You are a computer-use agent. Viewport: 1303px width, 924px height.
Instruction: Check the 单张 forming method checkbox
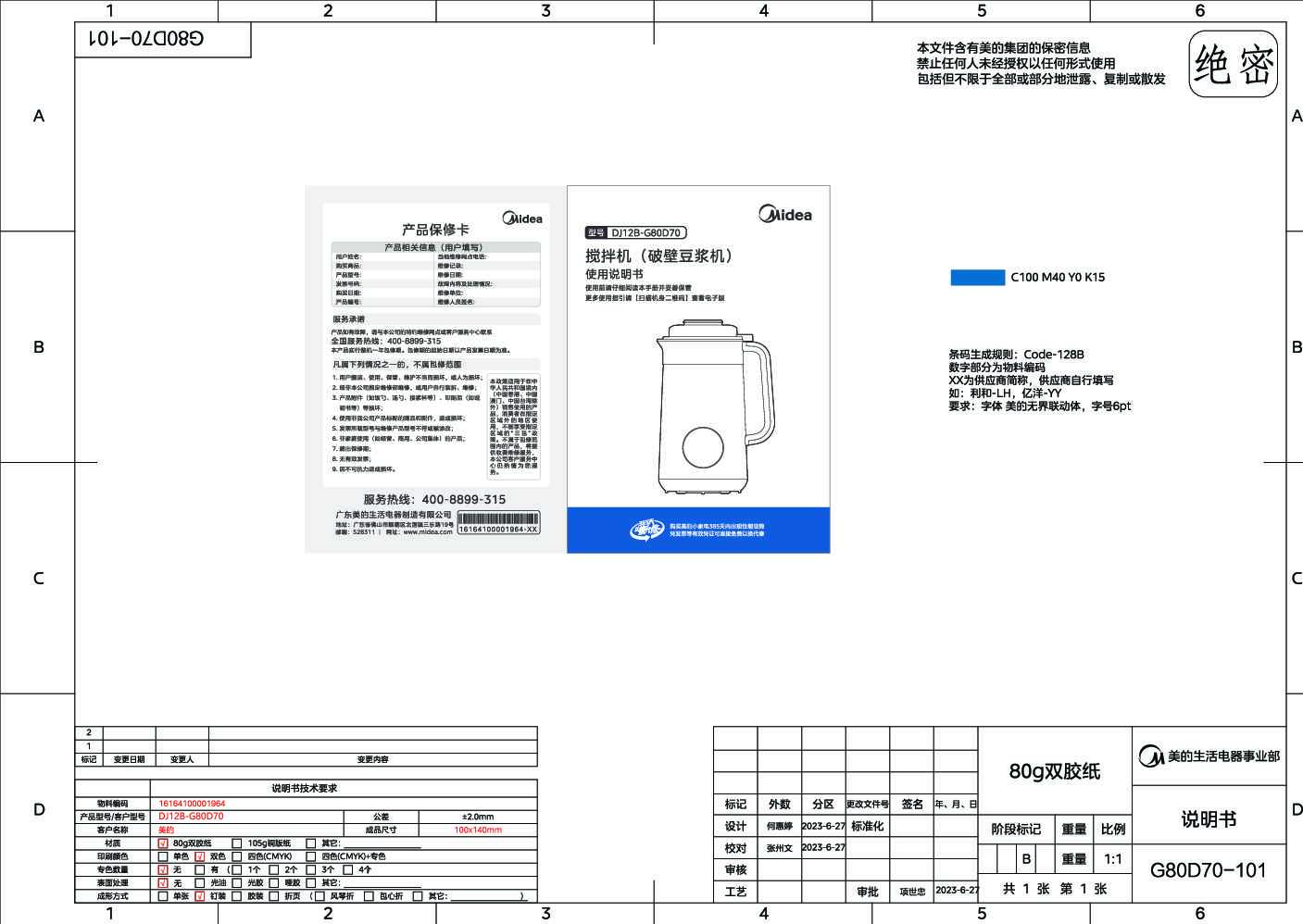(164, 896)
